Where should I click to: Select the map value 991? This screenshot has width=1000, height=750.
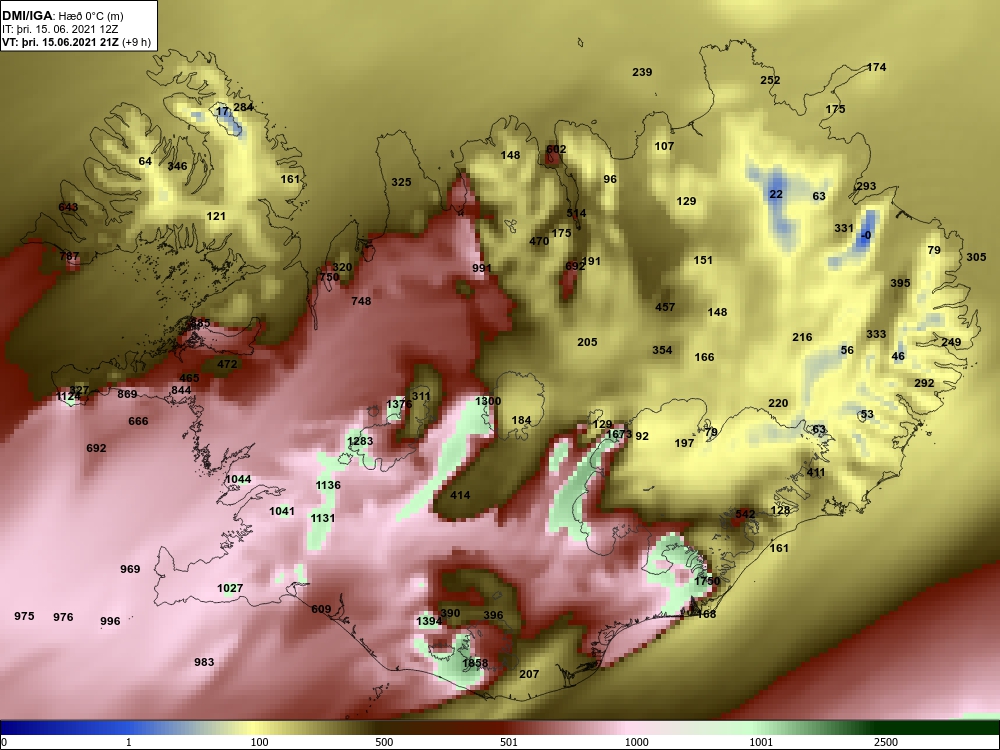pos(482,268)
